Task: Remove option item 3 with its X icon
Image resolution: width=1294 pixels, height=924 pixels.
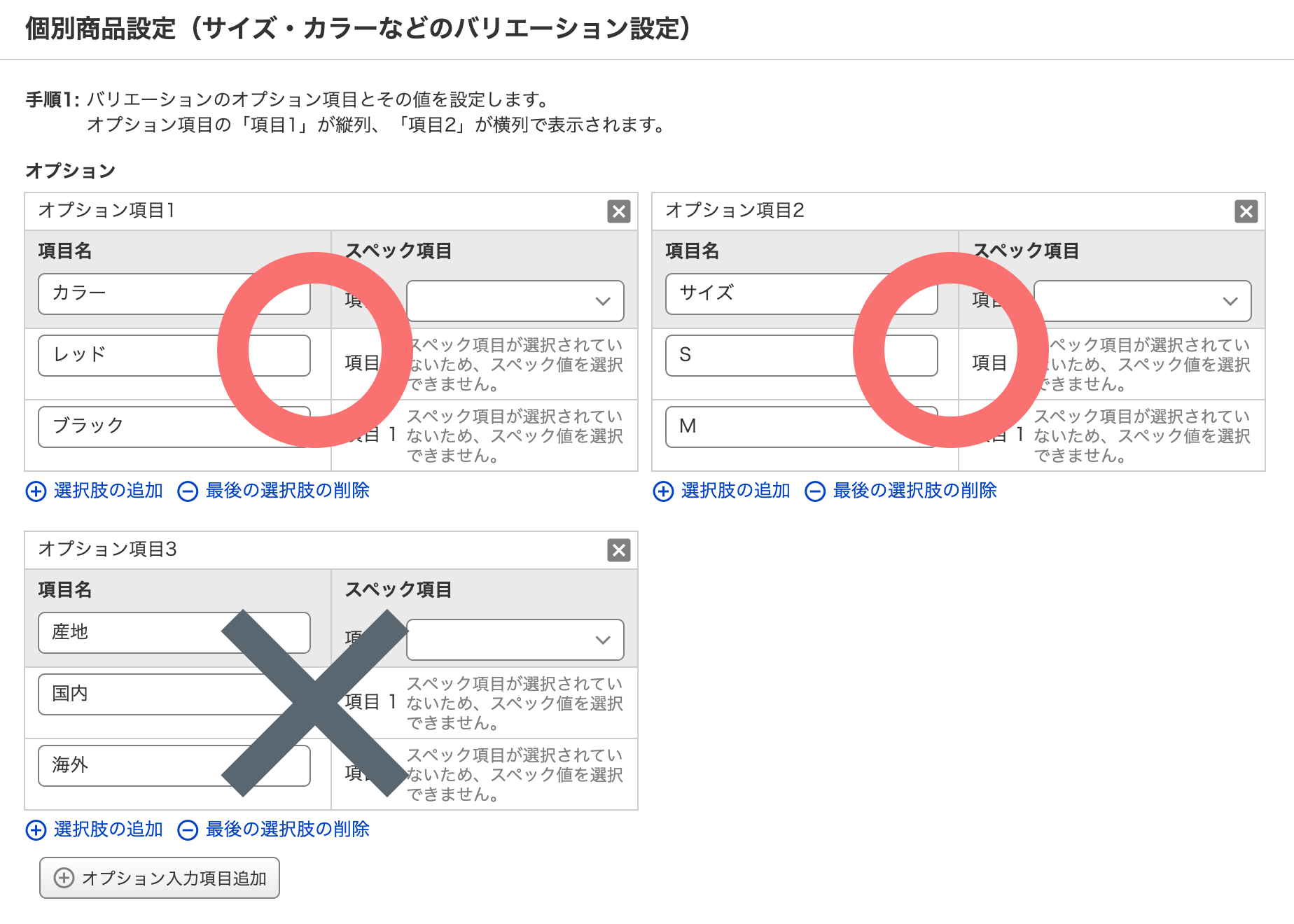Action: 619,550
